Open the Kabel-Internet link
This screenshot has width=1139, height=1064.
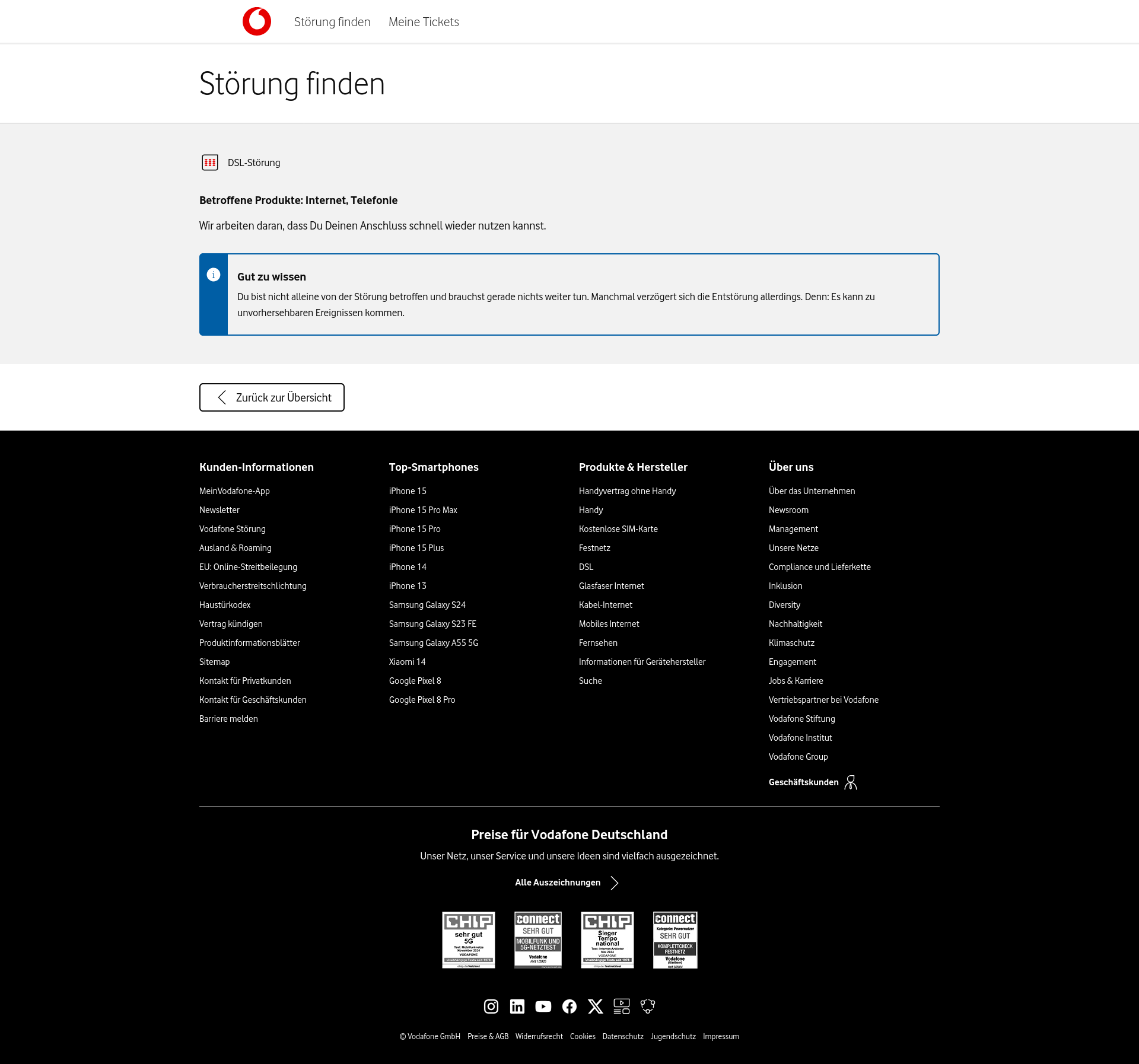click(x=606, y=605)
